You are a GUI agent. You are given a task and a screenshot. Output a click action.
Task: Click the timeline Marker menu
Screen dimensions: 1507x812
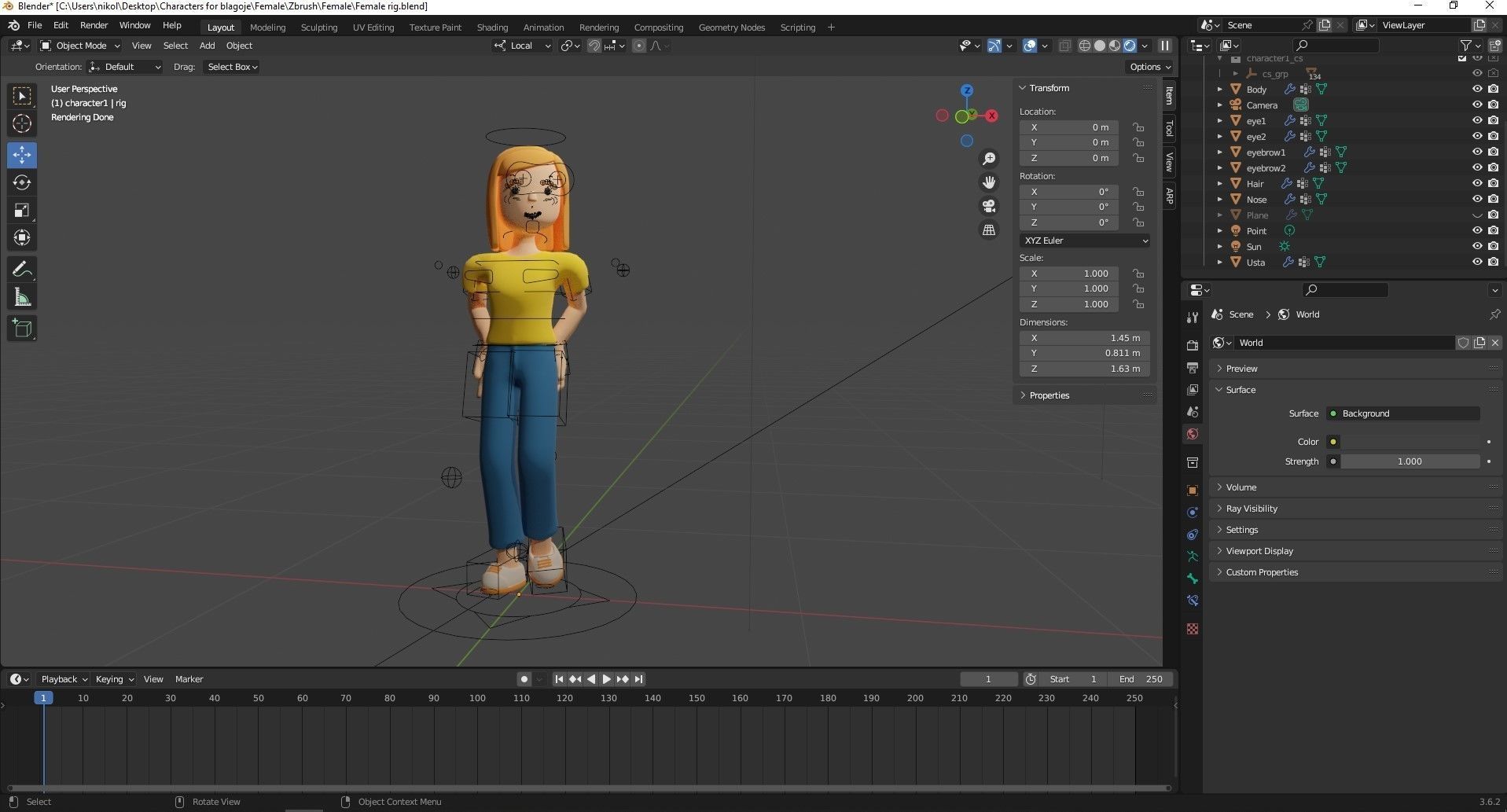click(x=189, y=679)
